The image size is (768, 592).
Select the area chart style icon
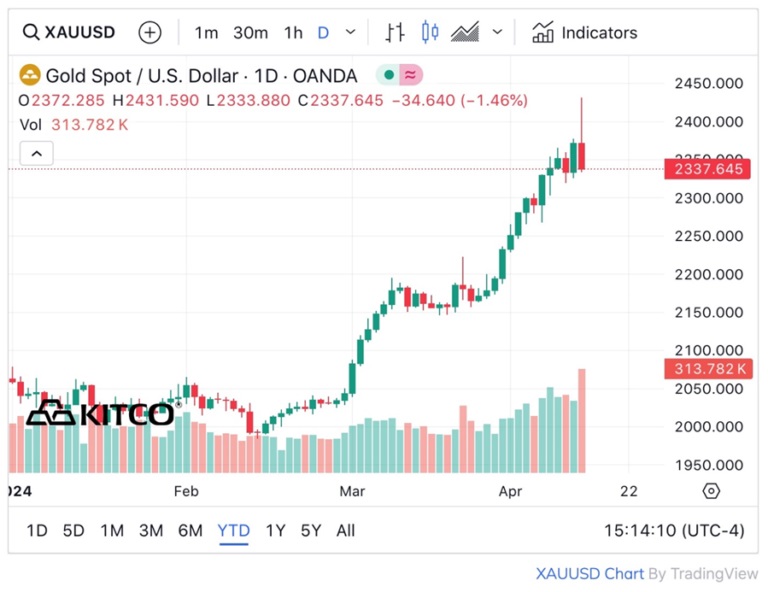[465, 32]
